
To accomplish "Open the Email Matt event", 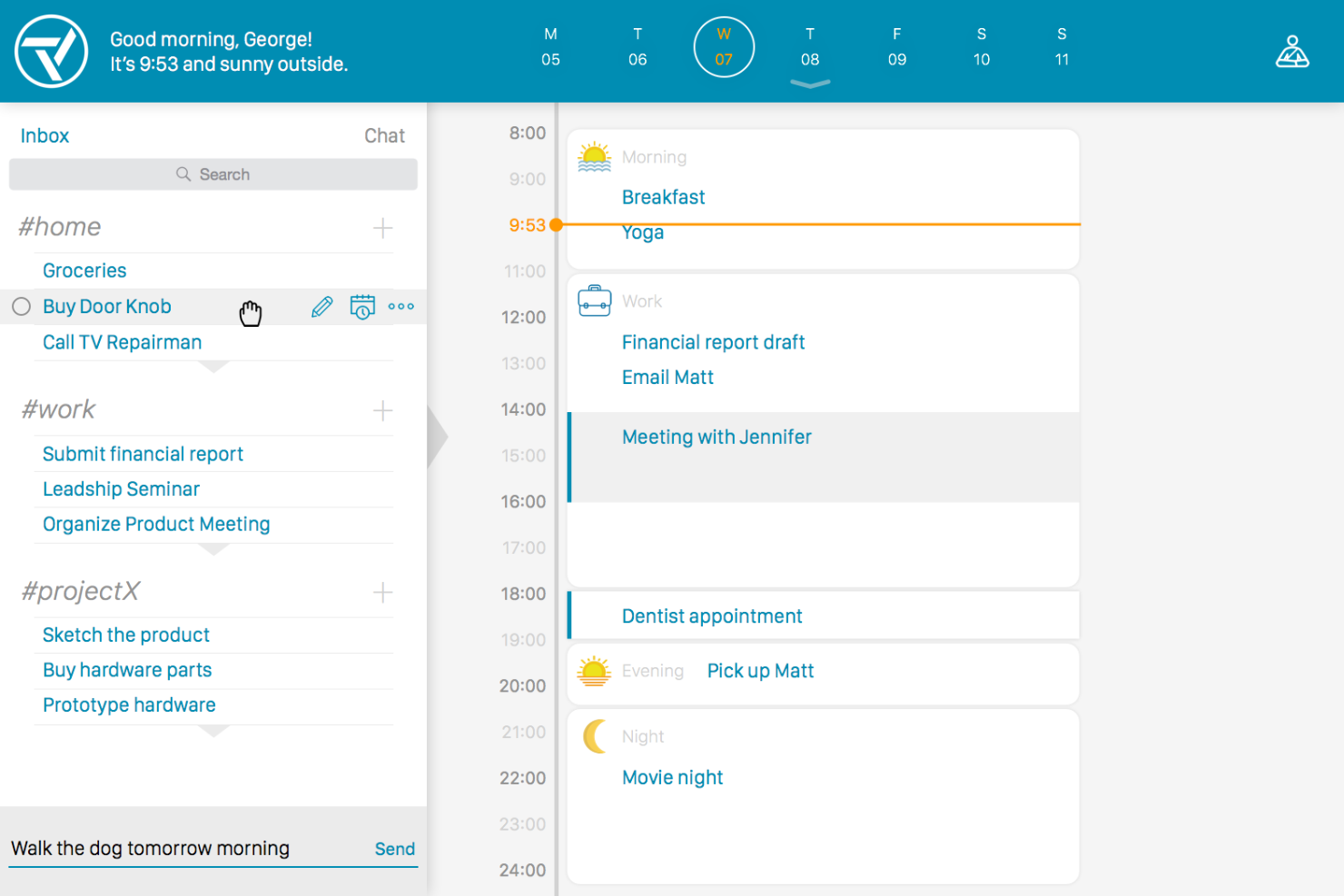I will (667, 378).
